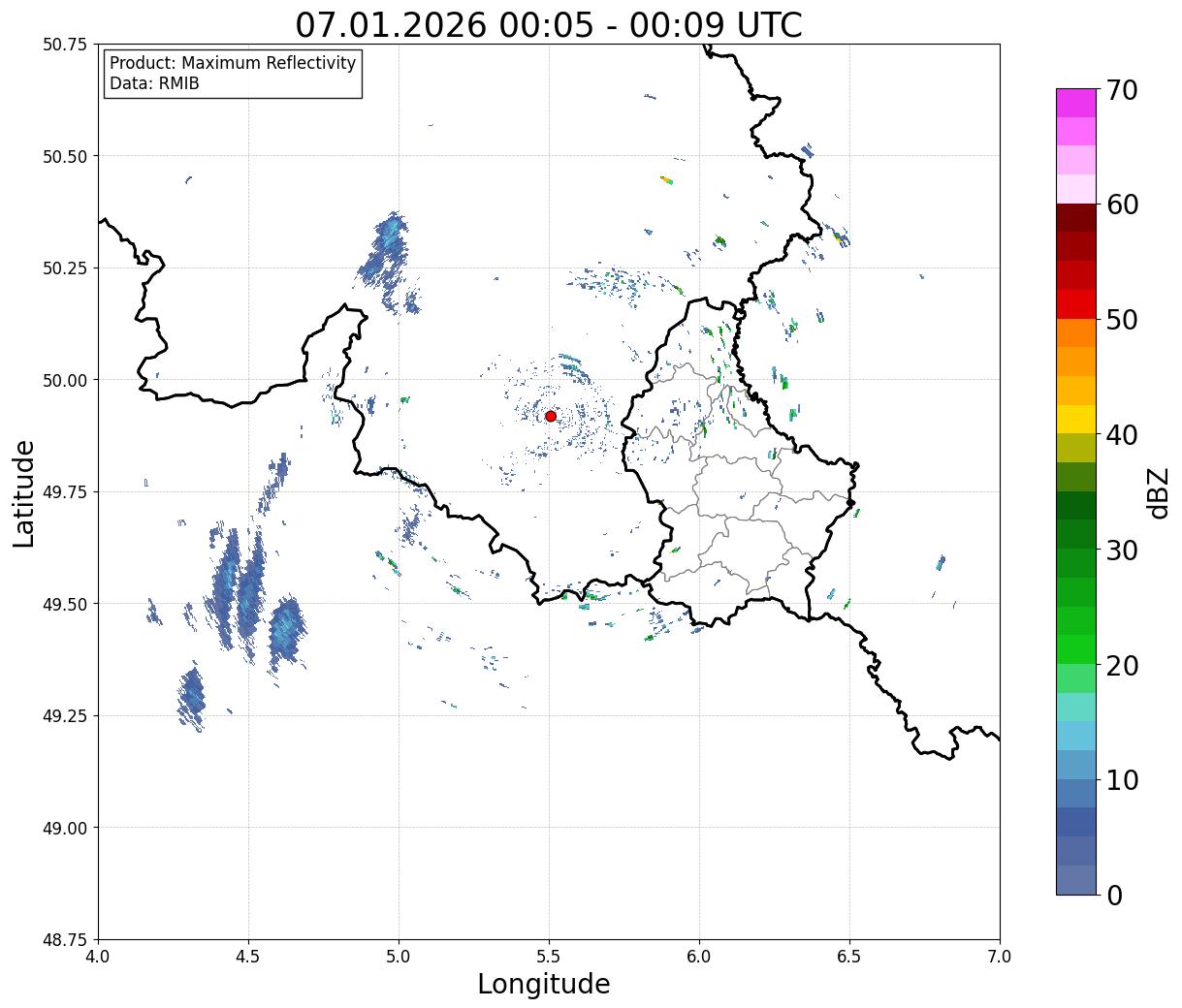The height and width of the screenshot is (1008, 1182).
Task: Click longitude tick label 4.5
Action: point(248,957)
